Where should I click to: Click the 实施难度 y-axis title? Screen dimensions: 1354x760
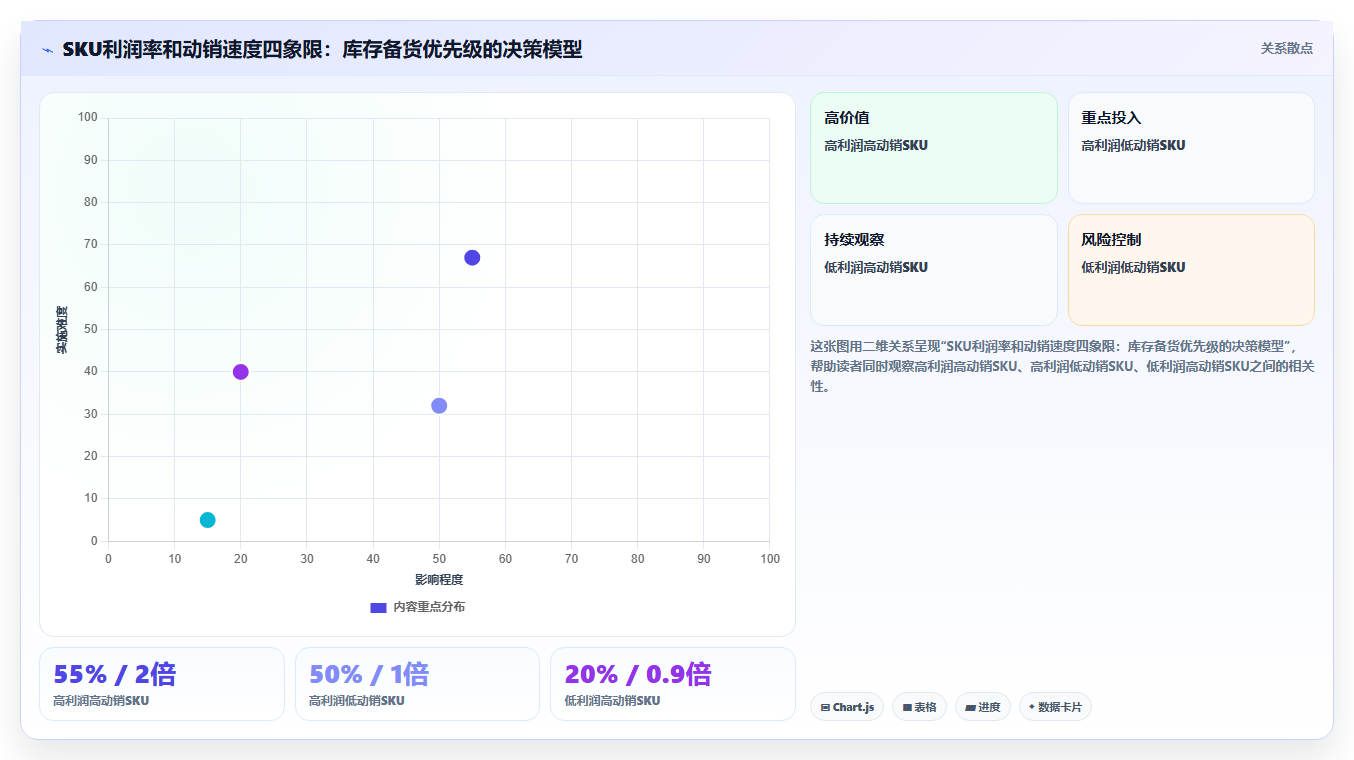point(62,329)
